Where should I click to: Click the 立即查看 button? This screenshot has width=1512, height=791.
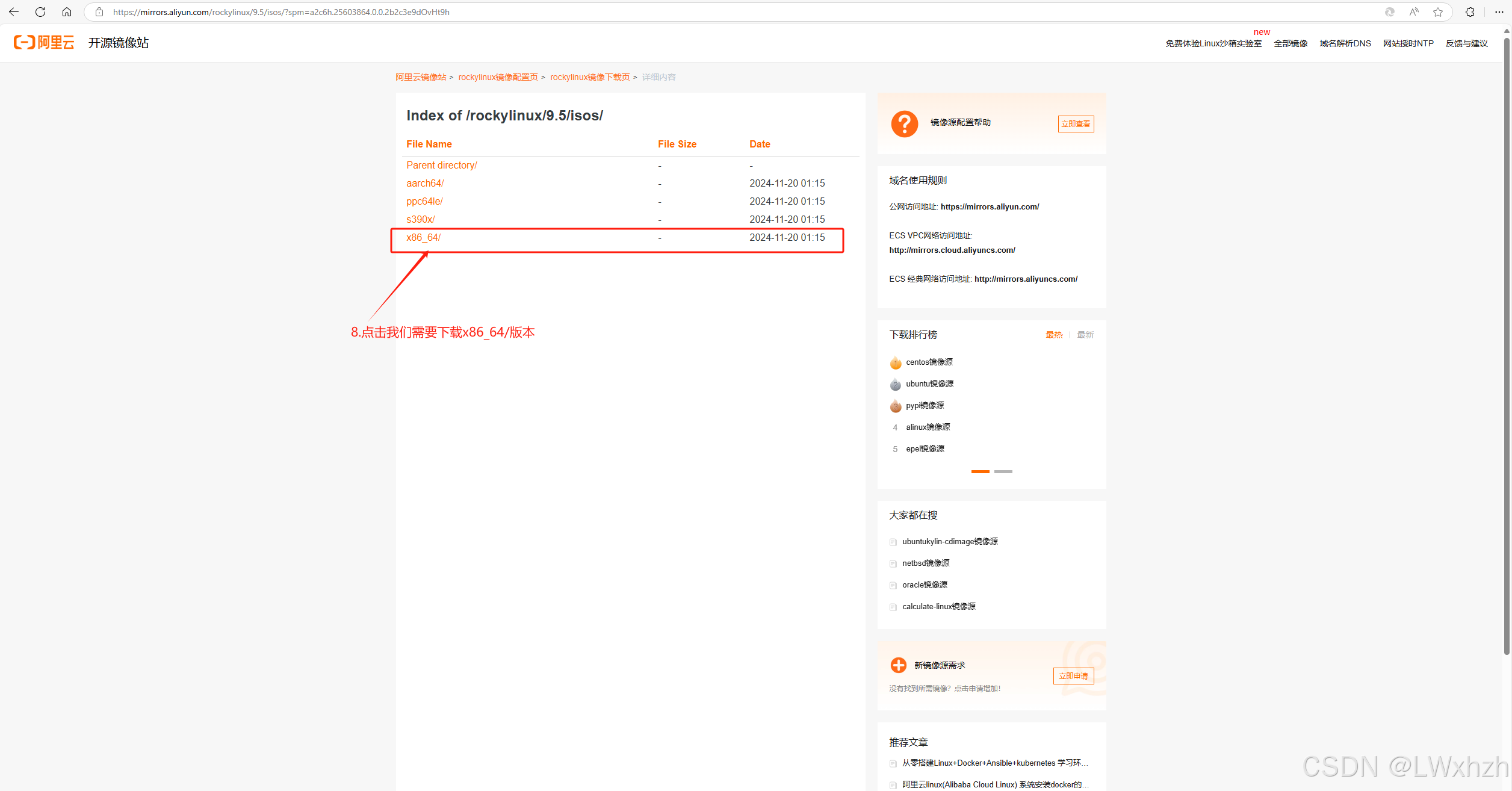tap(1076, 123)
